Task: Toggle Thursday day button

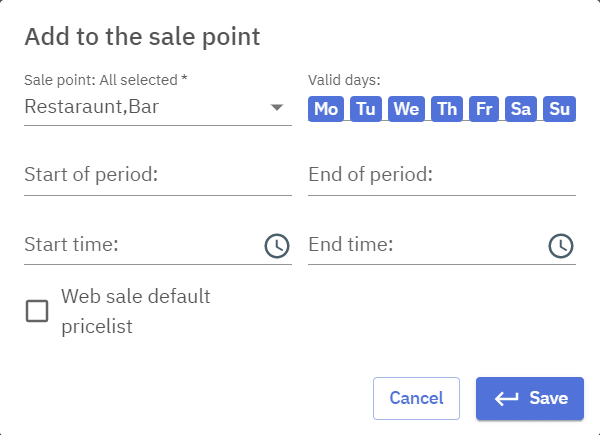Action: (446, 109)
